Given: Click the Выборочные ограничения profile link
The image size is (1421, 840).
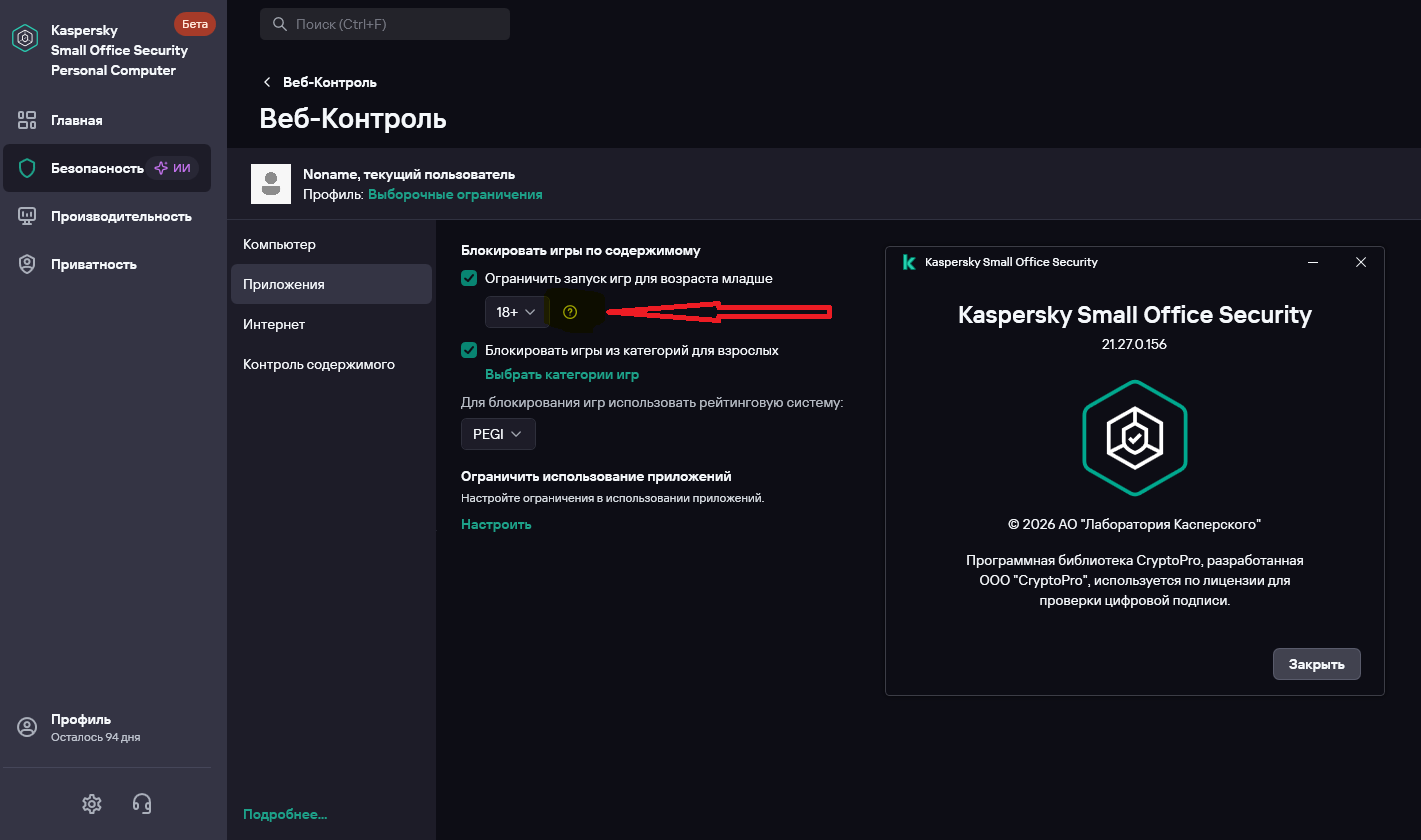Looking at the screenshot, I should tap(455, 194).
